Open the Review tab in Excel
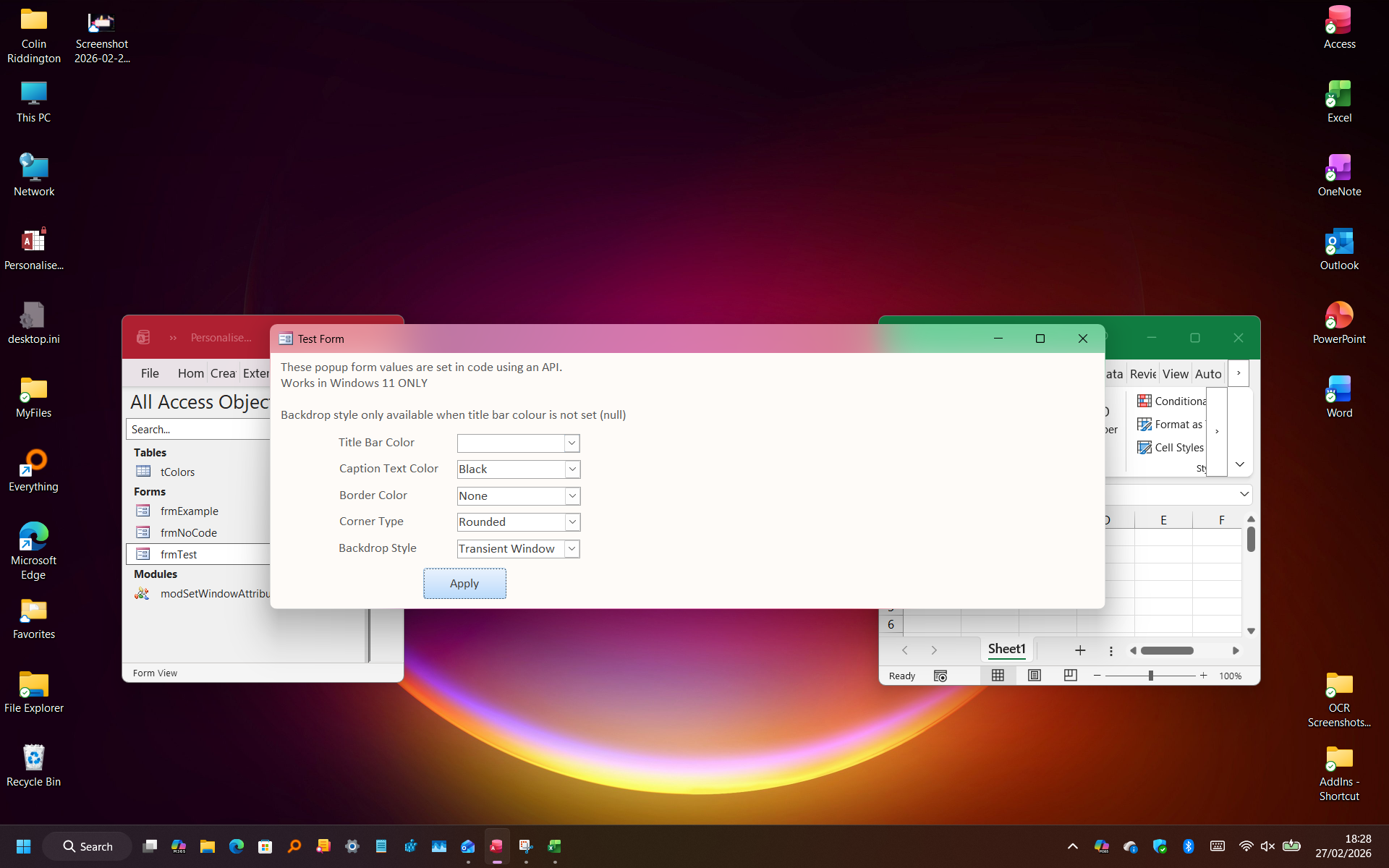This screenshot has width=1389, height=868. pos(1143,374)
